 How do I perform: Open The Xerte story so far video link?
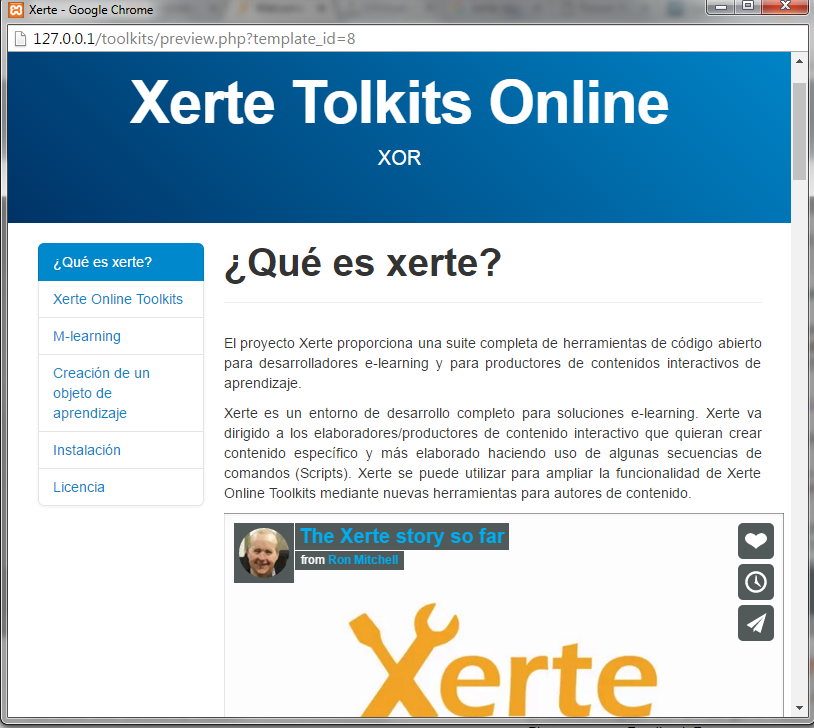tap(402, 536)
